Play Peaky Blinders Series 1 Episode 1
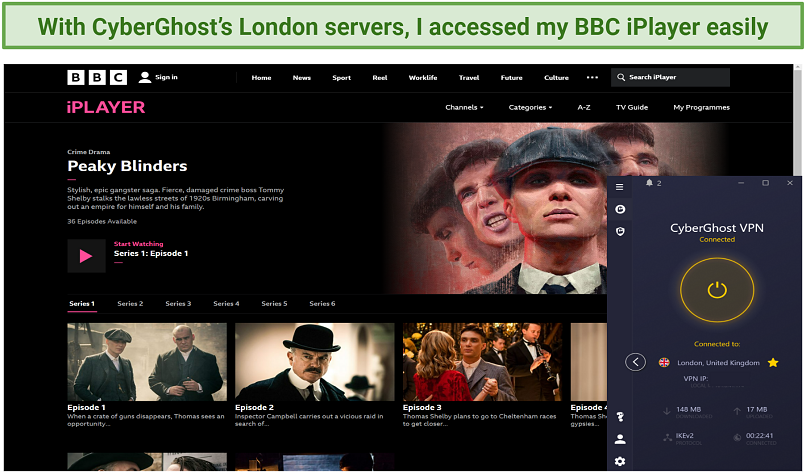 click(x=86, y=256)
